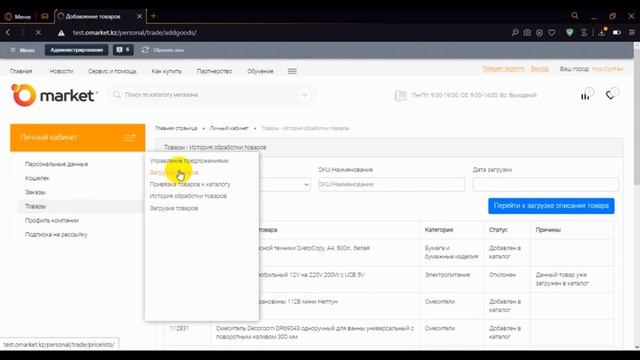Click the browser address bar URL
The height and width of the screenshot is (360, 640).
pyautogui.click(x=135, y=33)
